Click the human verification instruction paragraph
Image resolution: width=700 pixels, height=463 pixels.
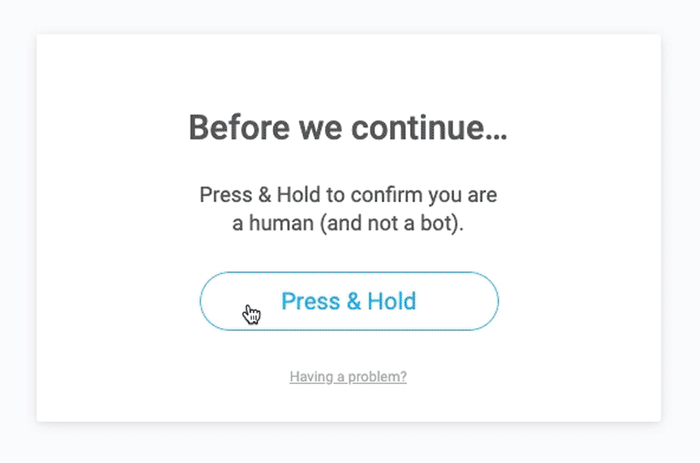click(x=348, y=209)
